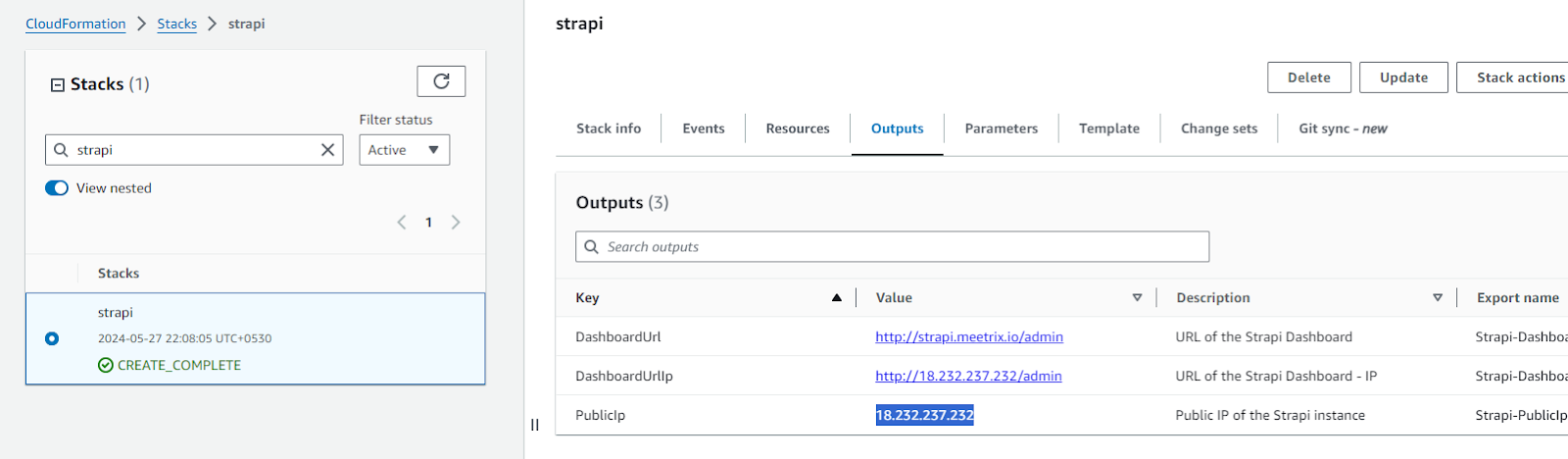
Task: Sort outputs by Value column
Action: (1137, 298)
